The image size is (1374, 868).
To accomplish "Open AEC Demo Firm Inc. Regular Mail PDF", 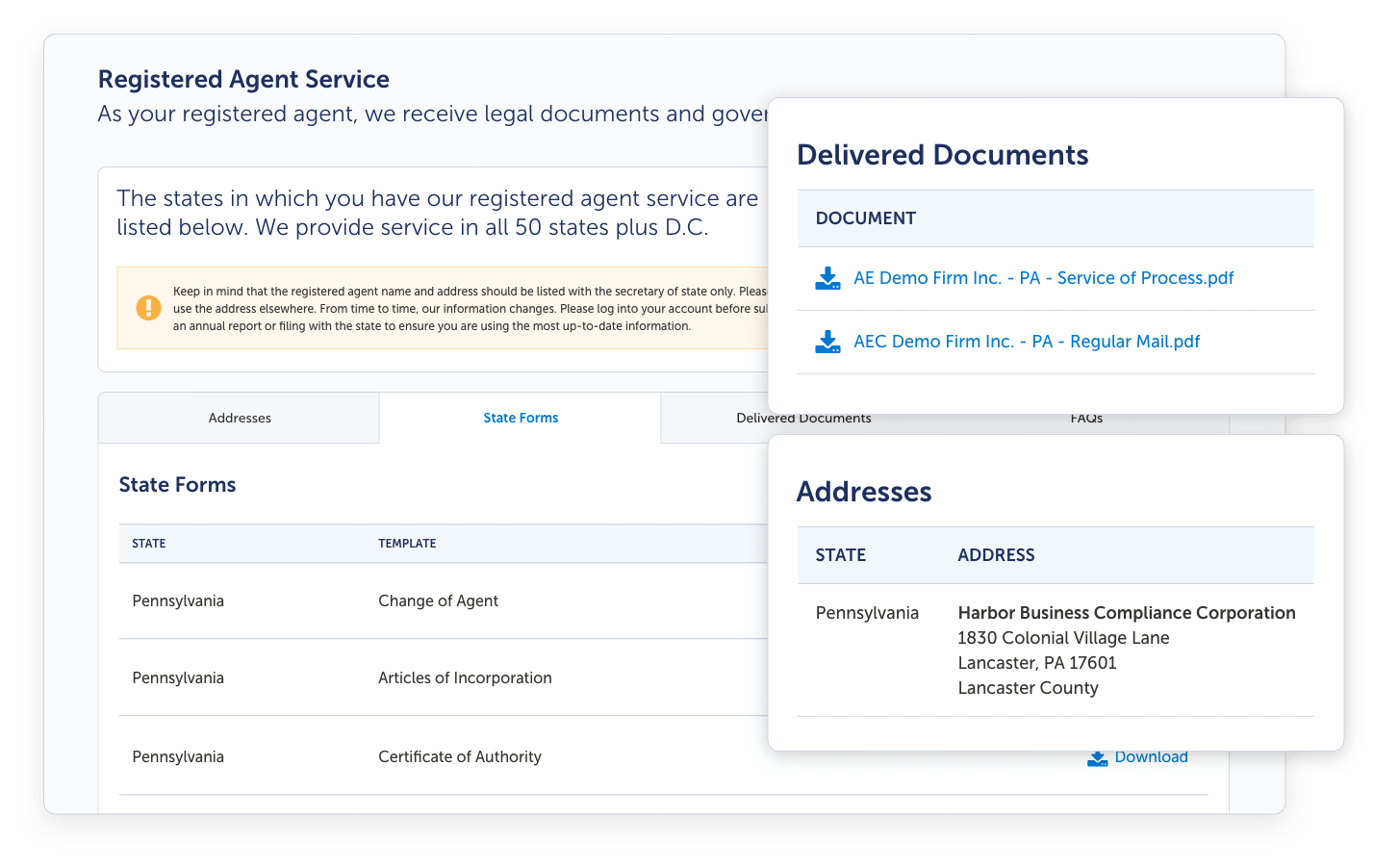I will [x=1027, y=342].
